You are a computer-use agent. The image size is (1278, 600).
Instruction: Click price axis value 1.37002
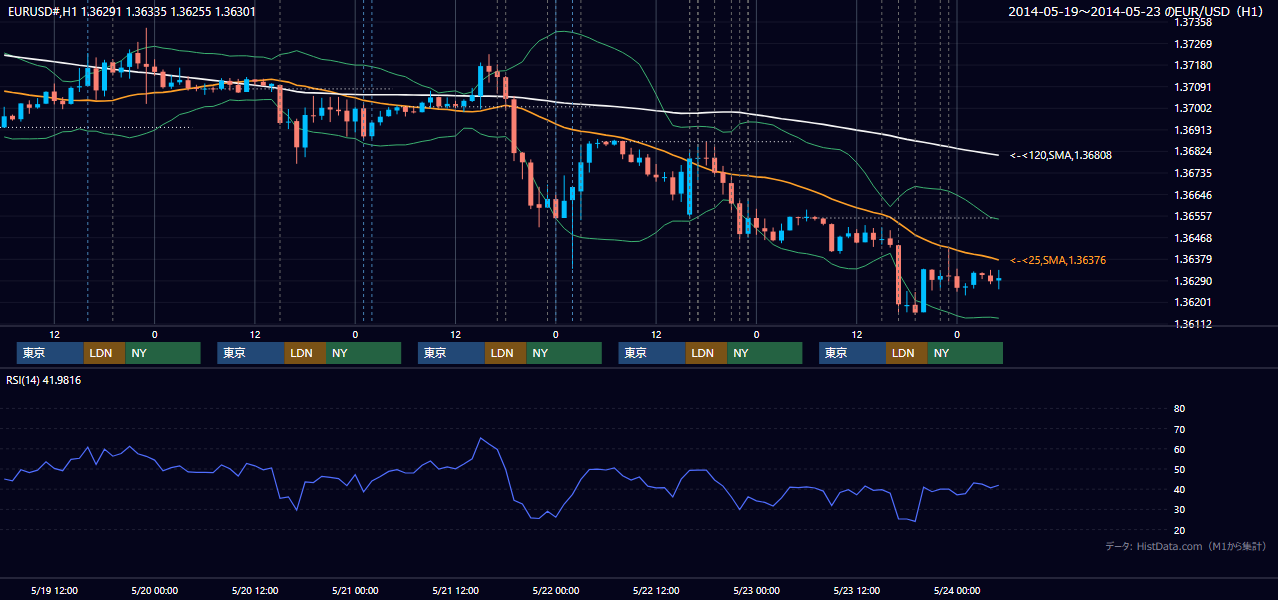(x=1193, y=108)
